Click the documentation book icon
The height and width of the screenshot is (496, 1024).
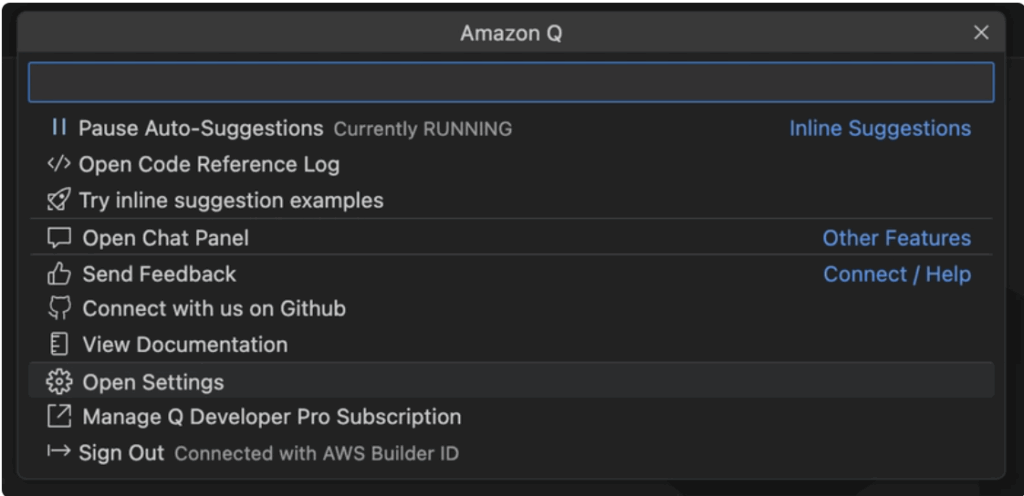pyautogui.click(x=60, y=345)
